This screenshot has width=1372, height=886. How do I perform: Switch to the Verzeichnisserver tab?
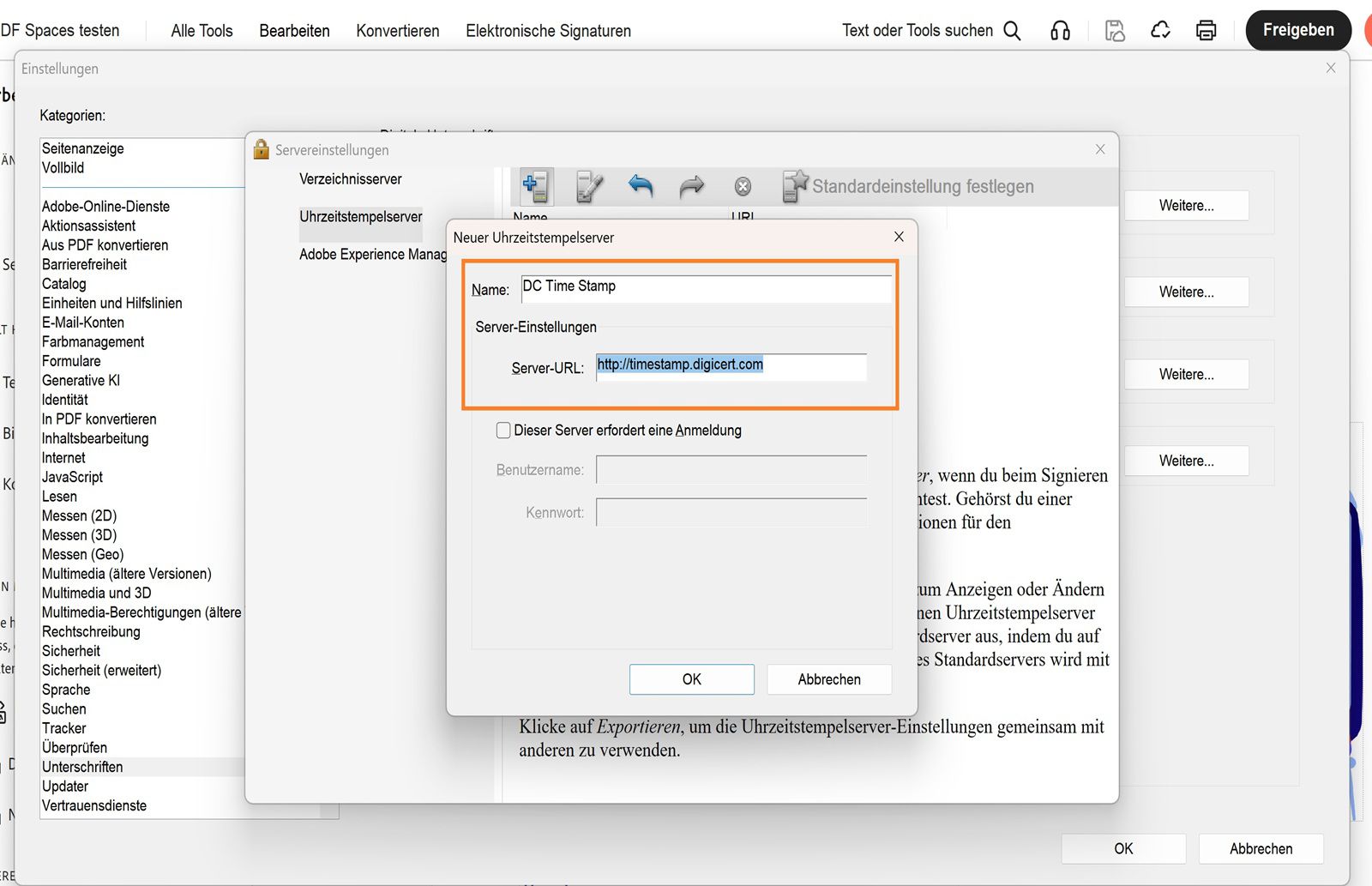pyautogui.click(x=350, y=179)
